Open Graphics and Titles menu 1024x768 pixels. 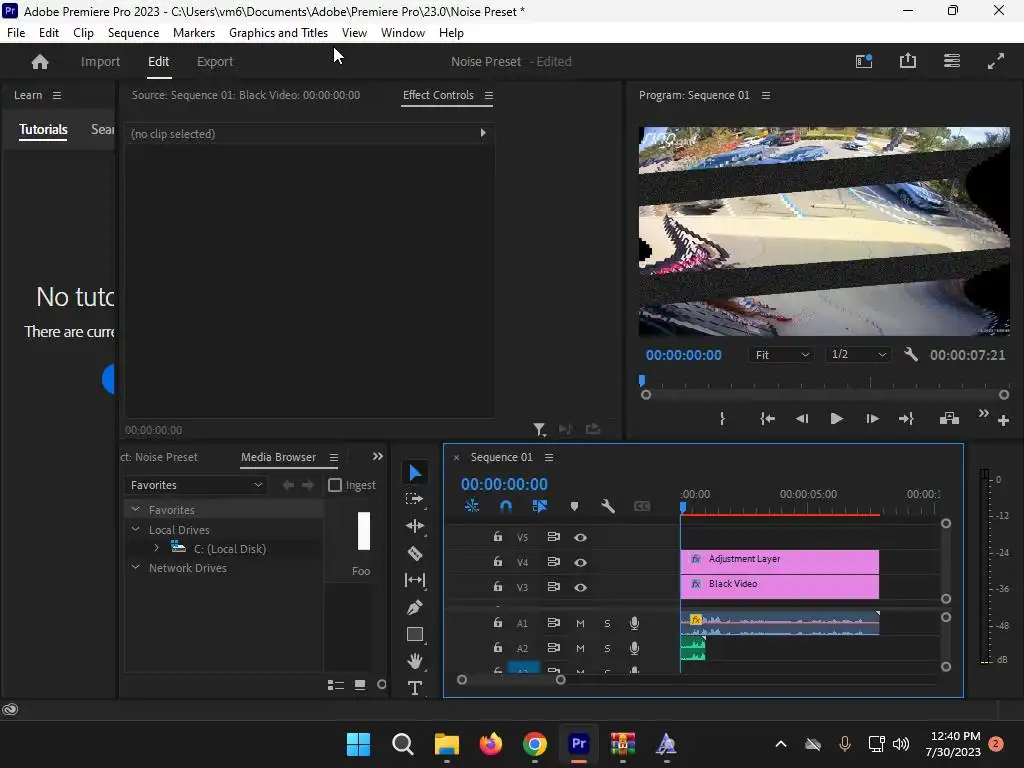pos(278,33)
